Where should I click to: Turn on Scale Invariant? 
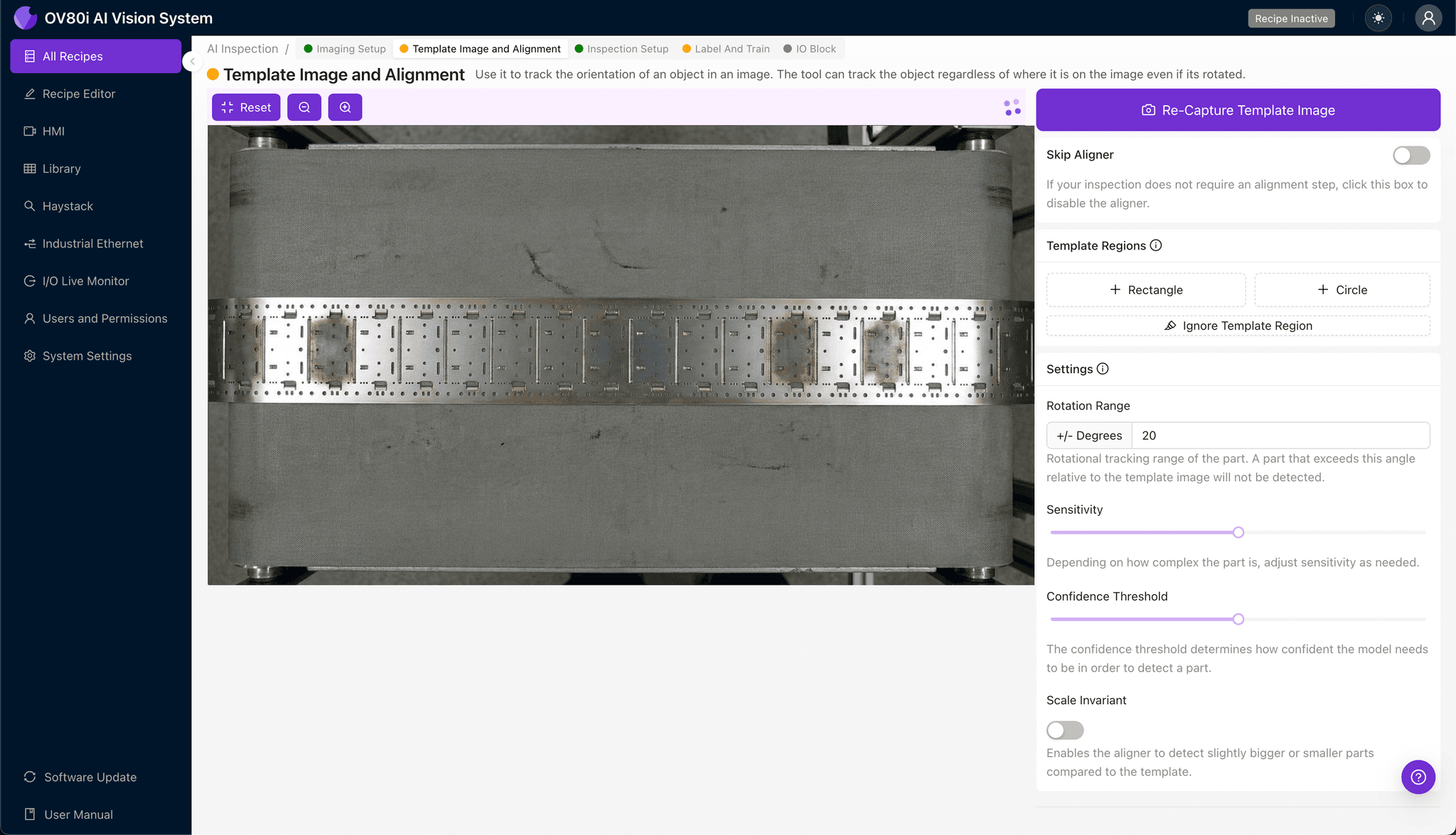1064,730
